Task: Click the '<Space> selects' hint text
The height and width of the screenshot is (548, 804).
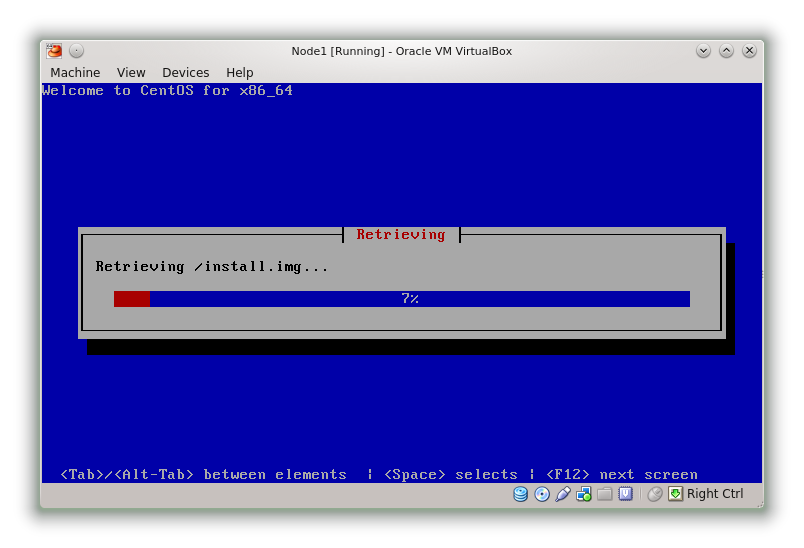Action: (x=451, y=475)
